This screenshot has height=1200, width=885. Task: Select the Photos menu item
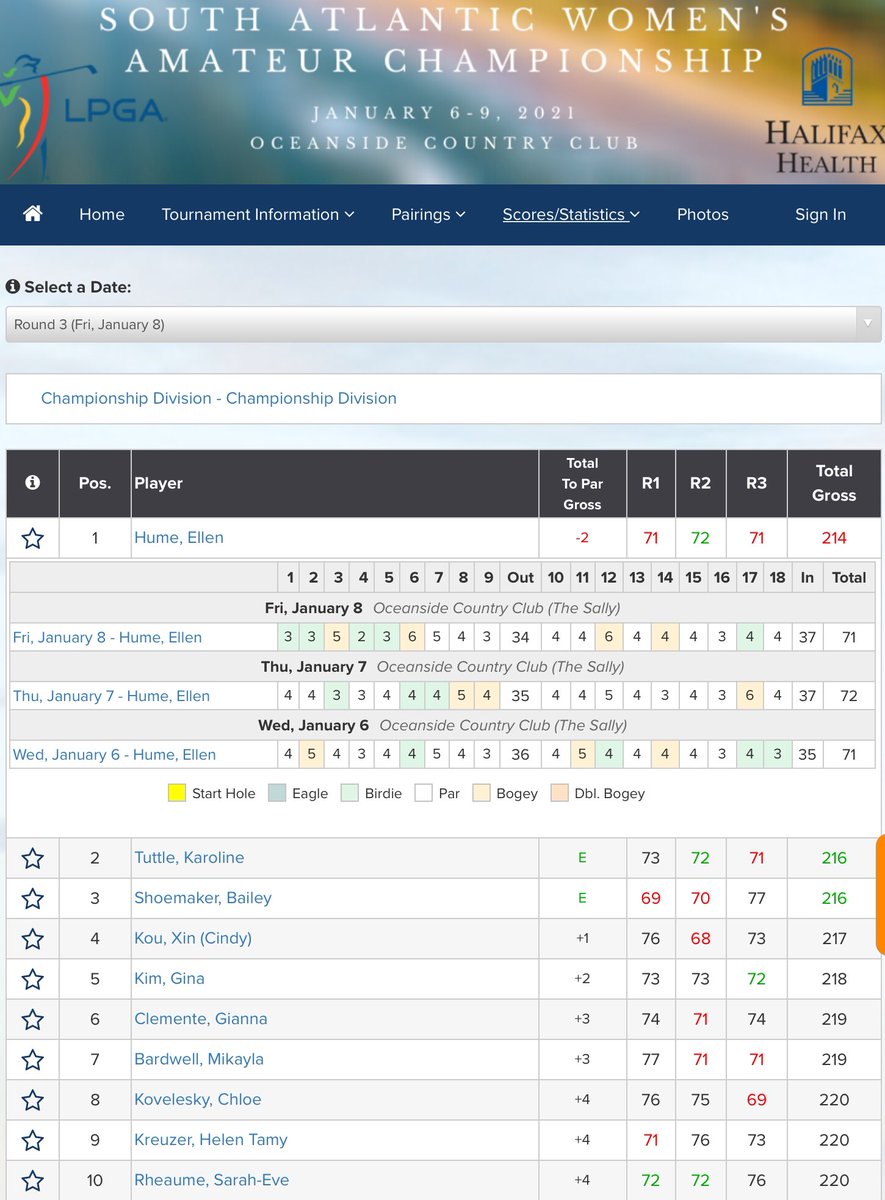click(x=703, y=214)
